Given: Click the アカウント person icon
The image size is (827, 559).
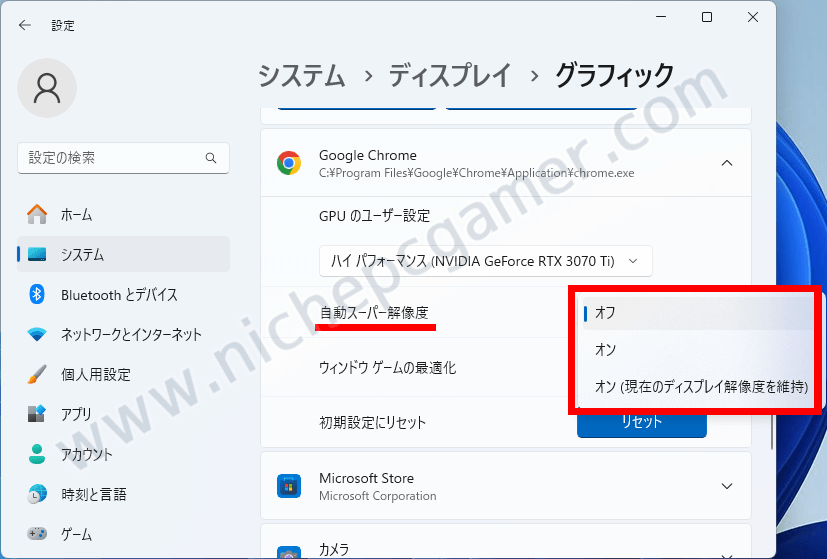Looking at the screenshot, I should [37, 454].
